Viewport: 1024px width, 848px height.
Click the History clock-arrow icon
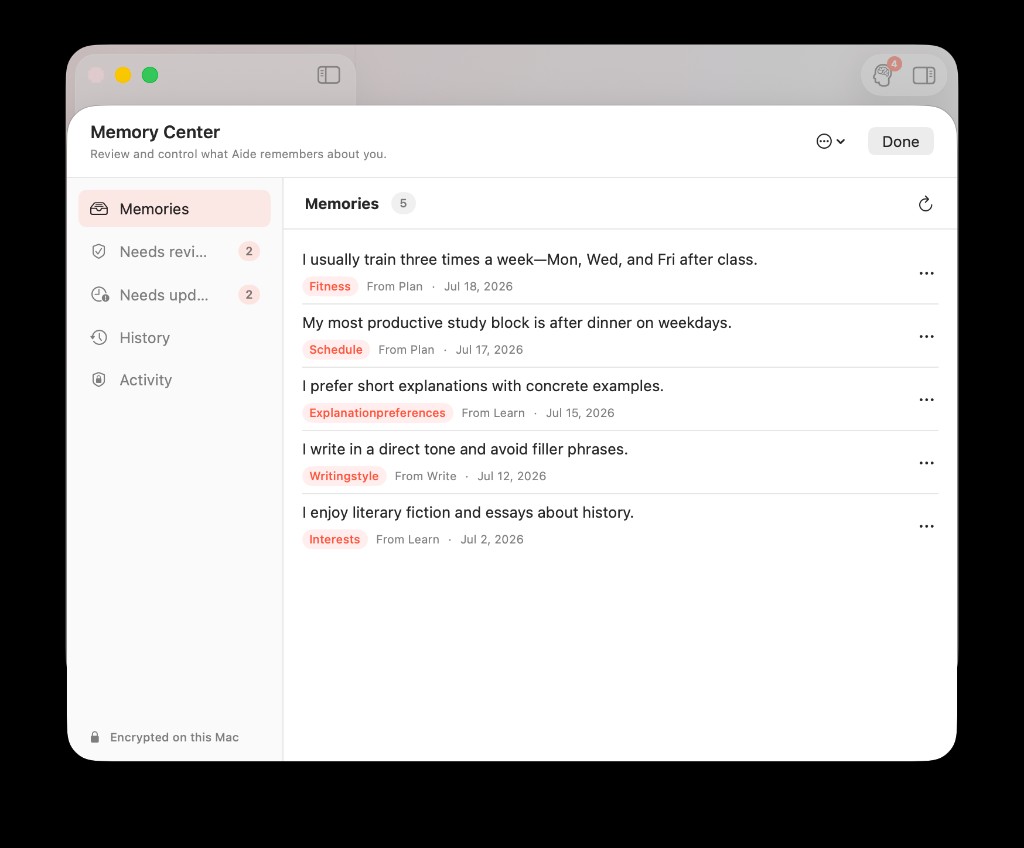pos(99,337)
